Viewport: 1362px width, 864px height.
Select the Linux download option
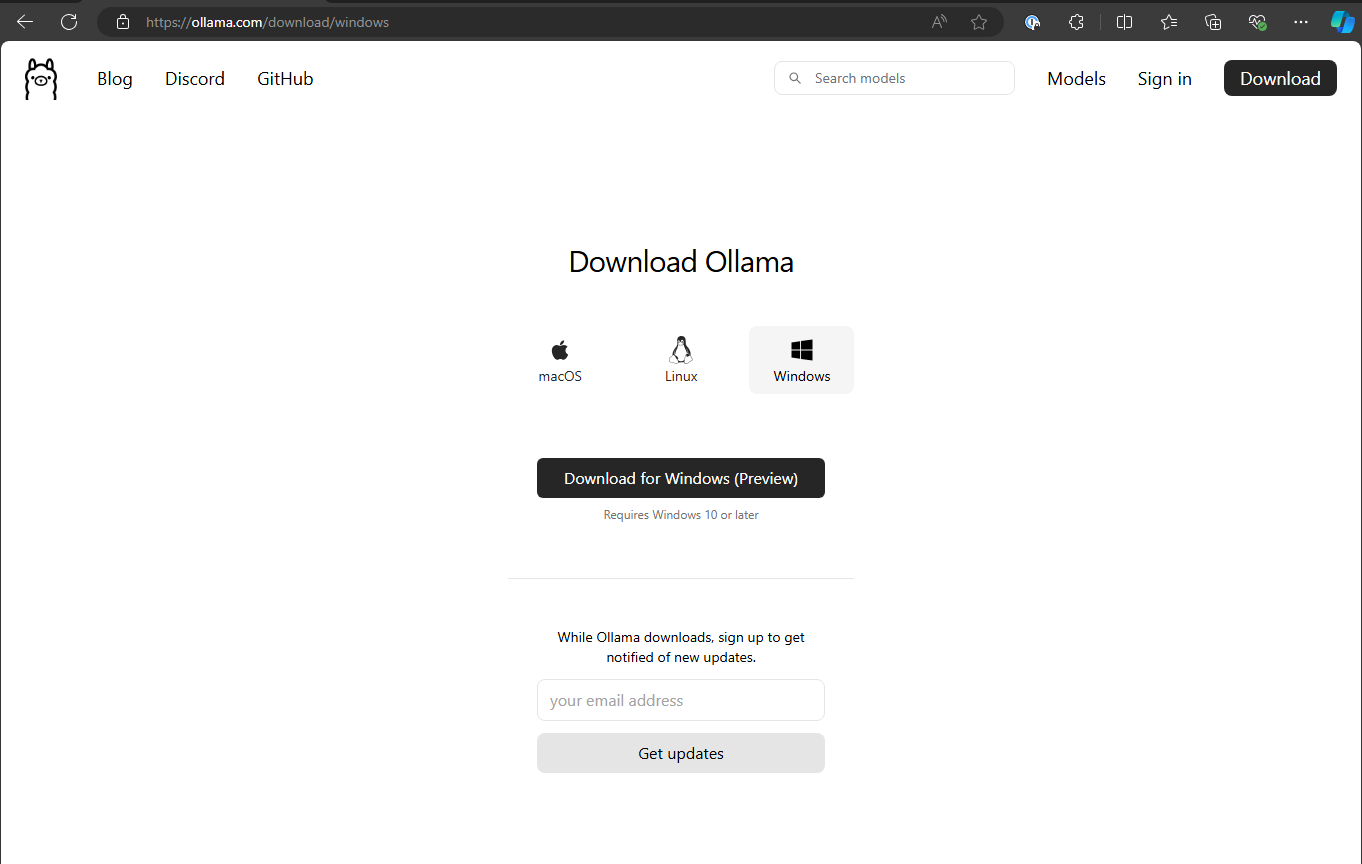tap(681, 361)
